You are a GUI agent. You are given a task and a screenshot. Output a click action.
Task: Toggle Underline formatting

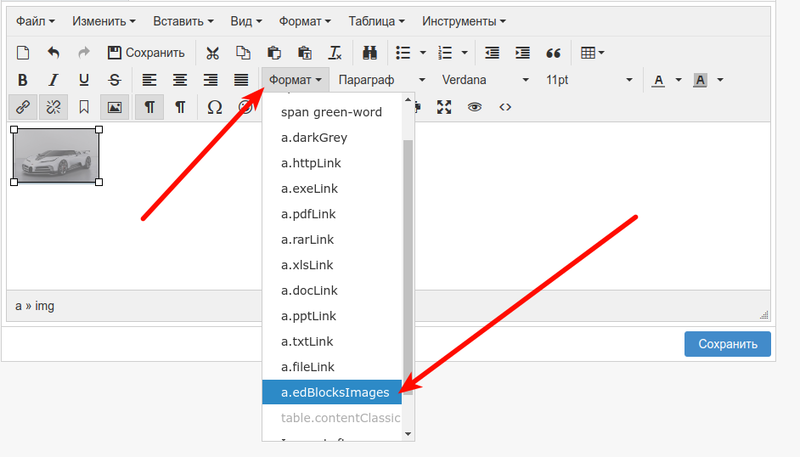84,80
